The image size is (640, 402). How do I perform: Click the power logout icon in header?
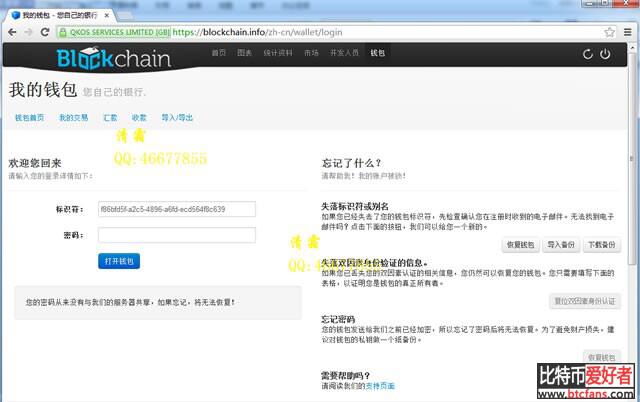[605, 54]
